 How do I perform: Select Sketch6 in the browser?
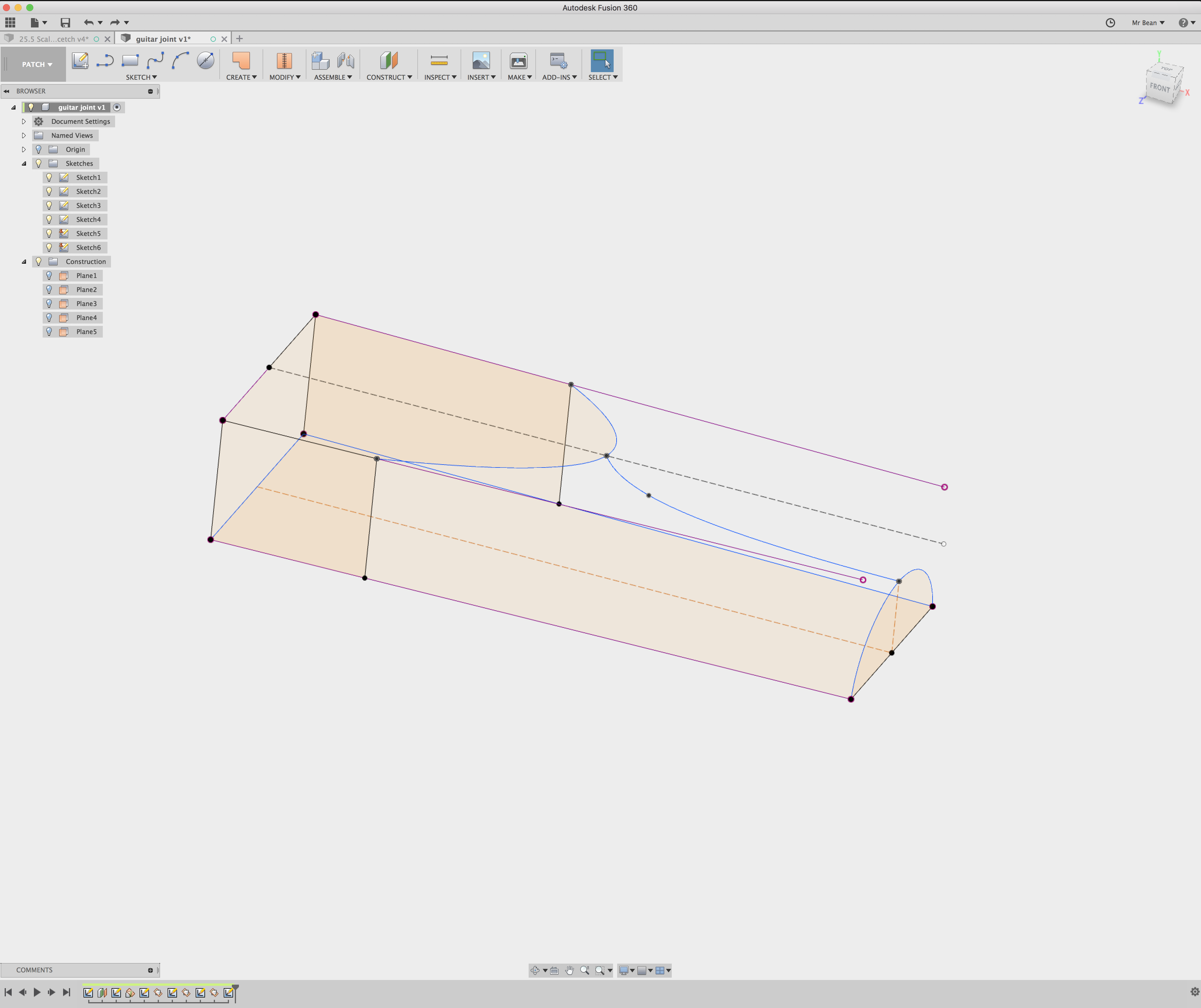(x=88, y=248)
